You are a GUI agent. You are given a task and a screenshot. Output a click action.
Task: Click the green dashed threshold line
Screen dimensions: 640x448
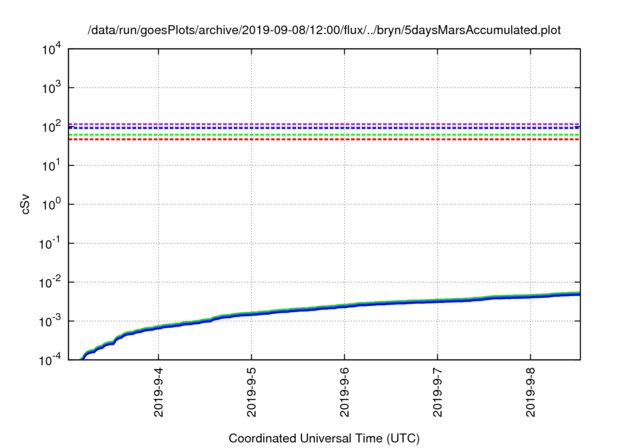pyautogui.click(x=324, y=135)
